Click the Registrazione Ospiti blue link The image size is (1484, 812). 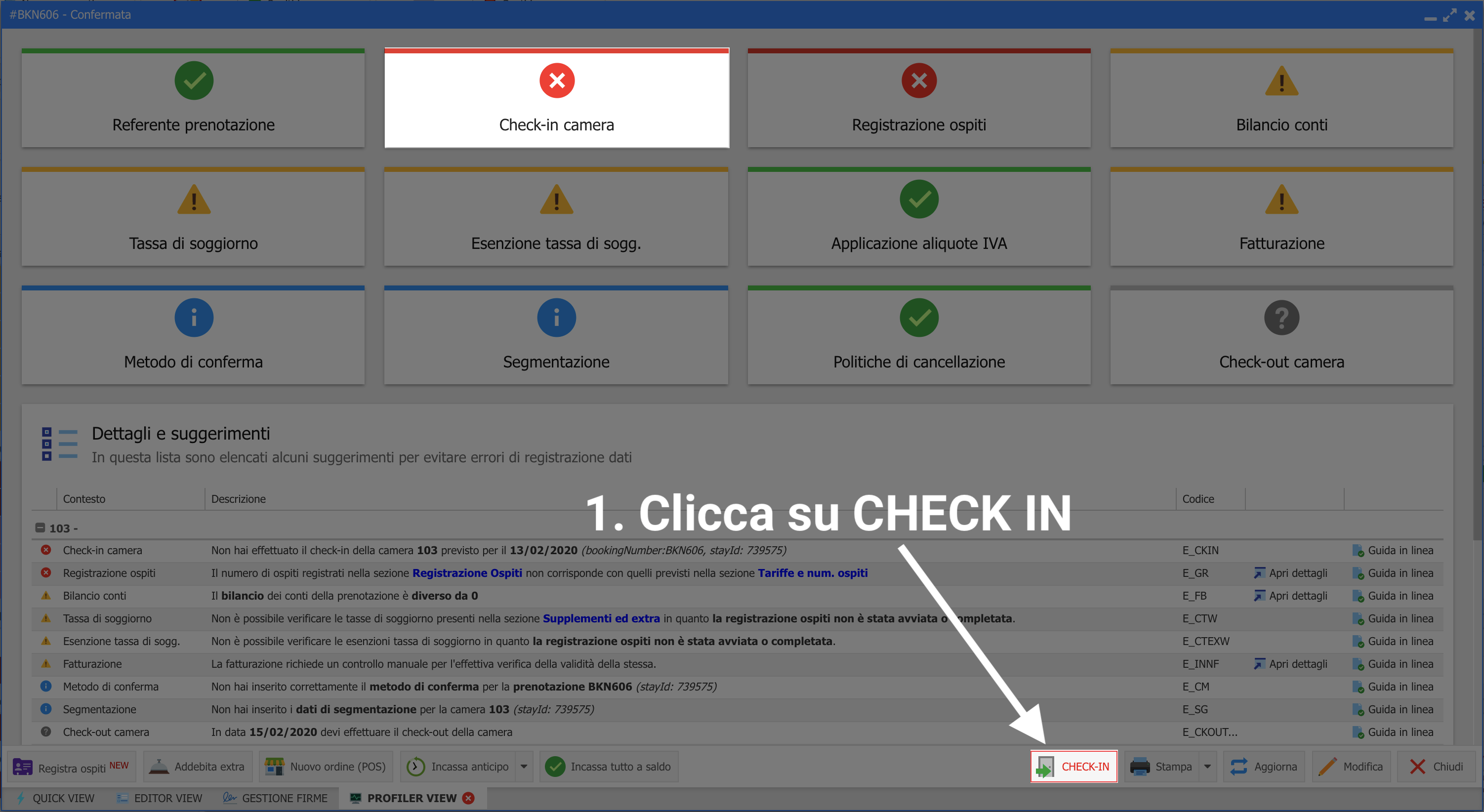pos(467,573)
